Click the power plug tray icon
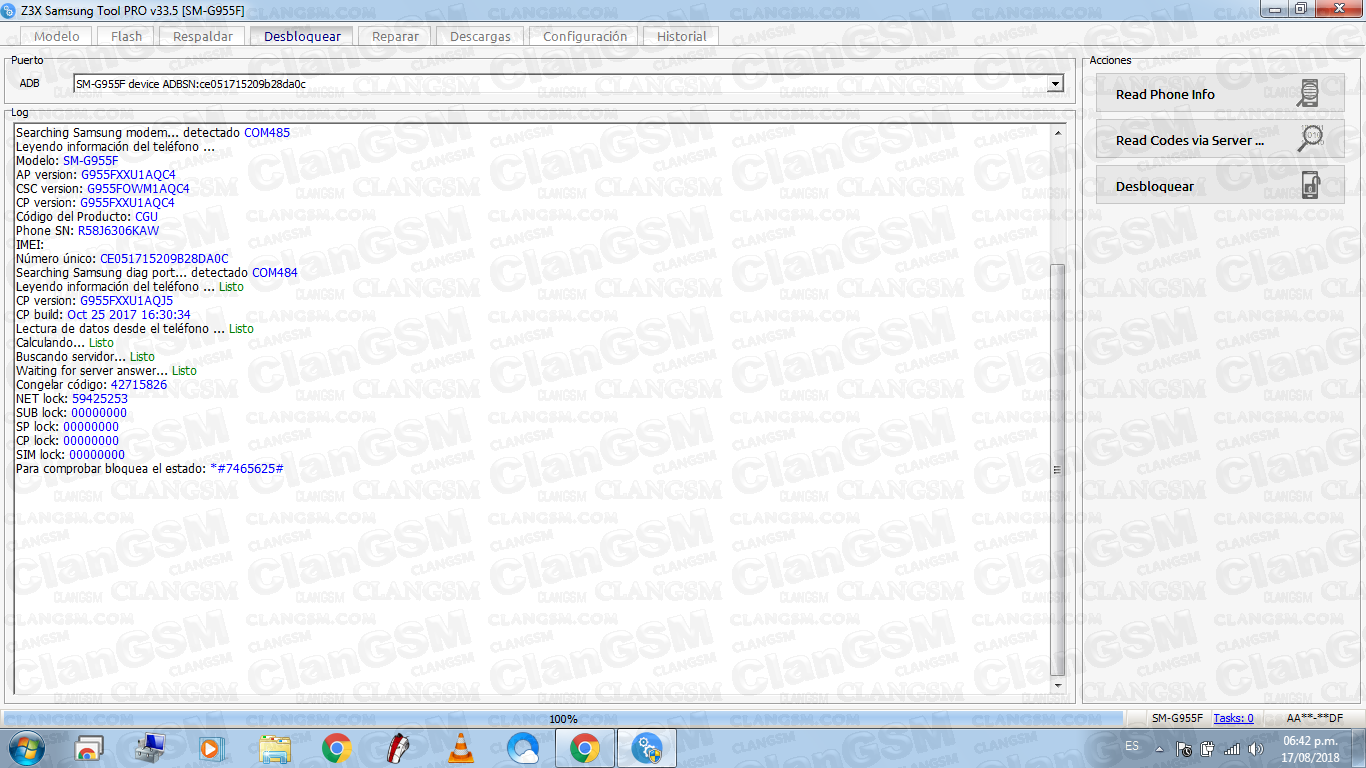 [x=1208, y=748]
